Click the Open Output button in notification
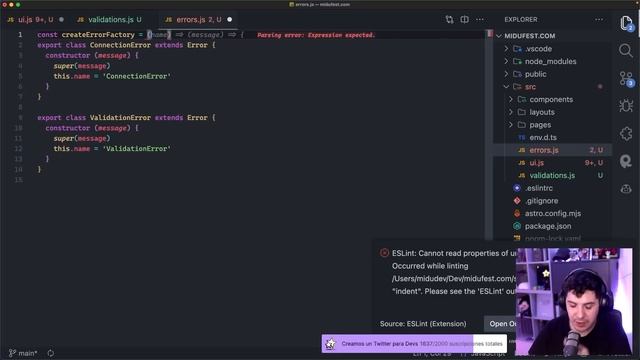Viewport: 640px width, 360px height. point(500,324)
